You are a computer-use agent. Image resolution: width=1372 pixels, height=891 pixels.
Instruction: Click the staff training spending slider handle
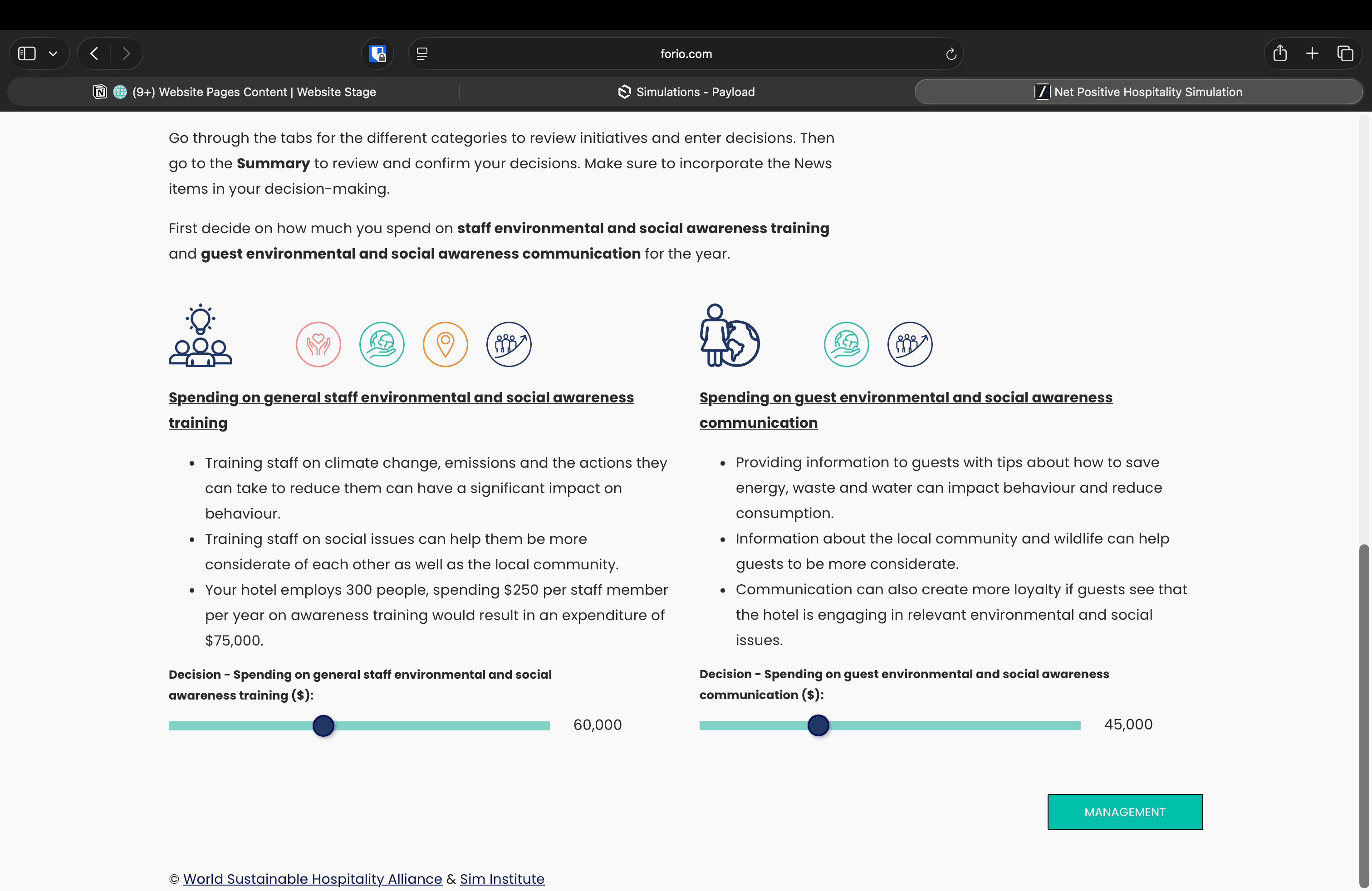click(323, 725)
